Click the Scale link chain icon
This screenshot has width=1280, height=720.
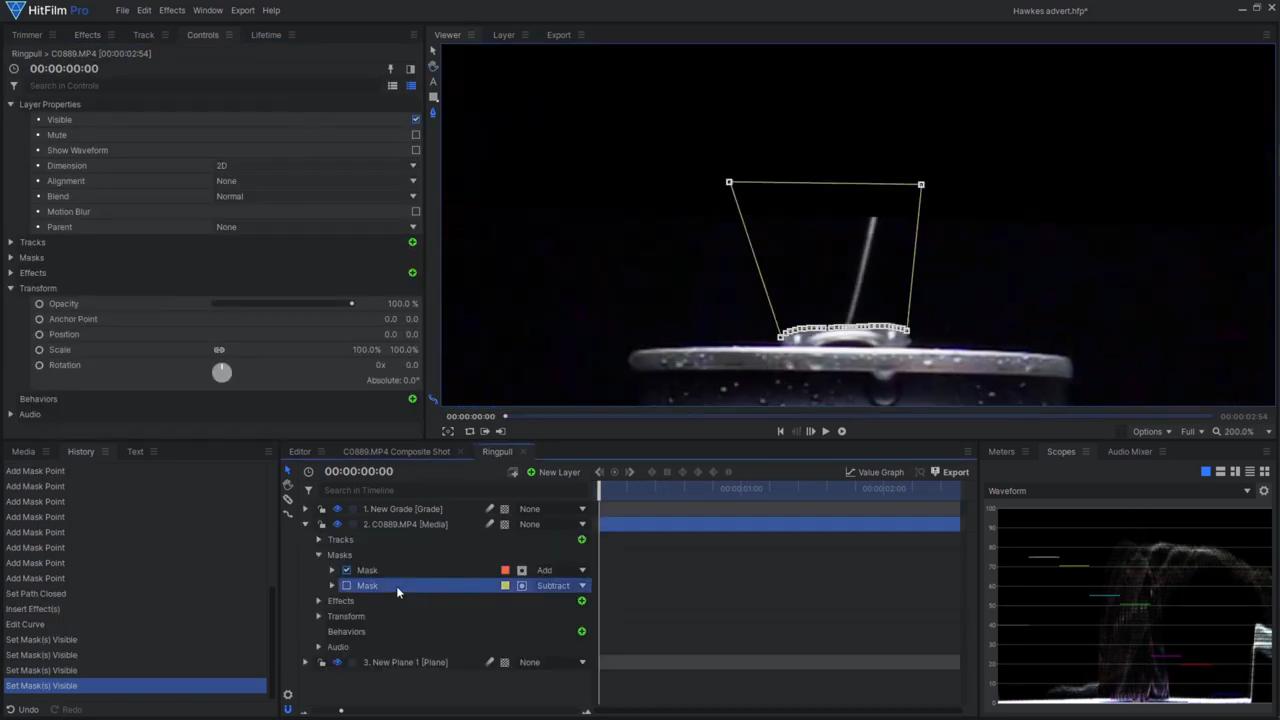[x=219, y=350]
